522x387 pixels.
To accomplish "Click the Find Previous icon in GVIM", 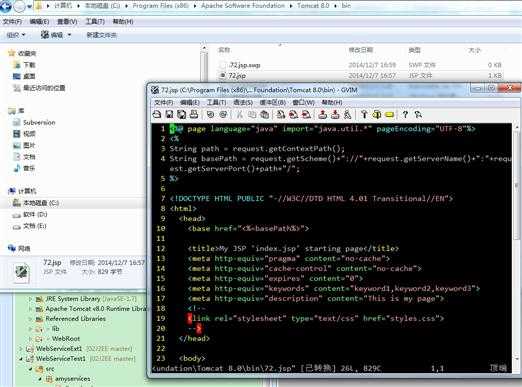I will point(306,115).
